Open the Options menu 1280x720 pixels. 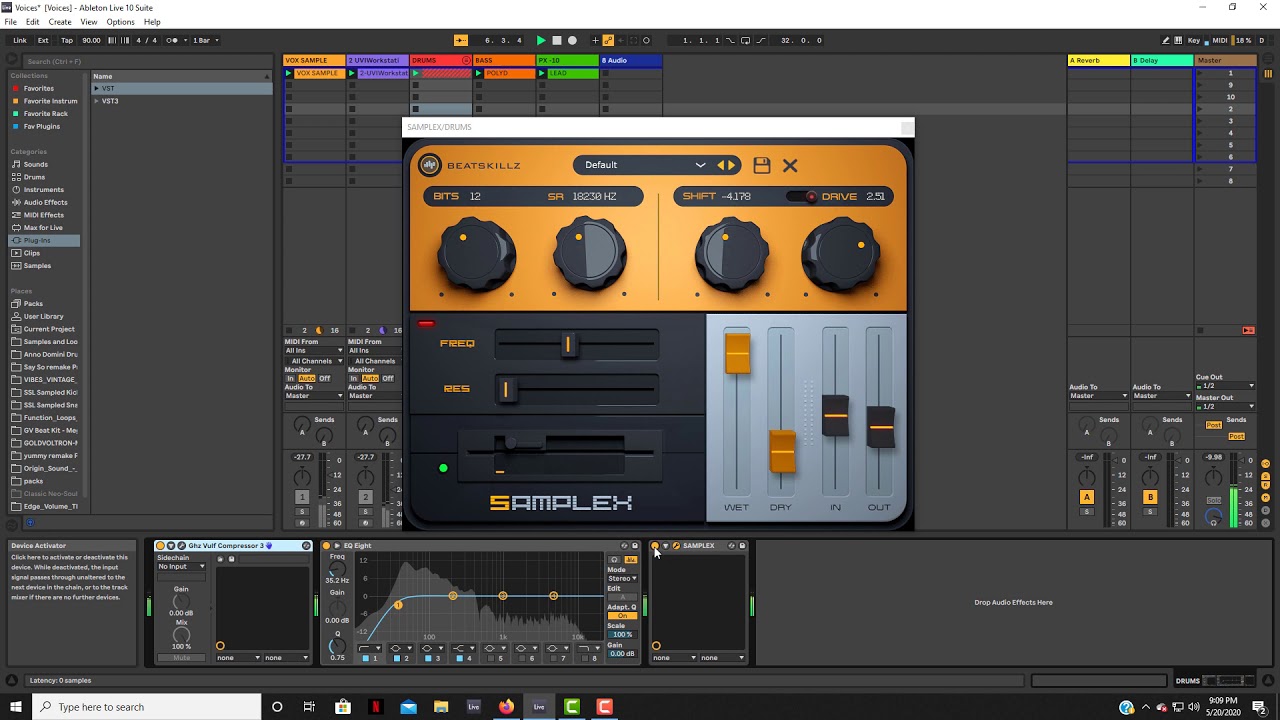pos(120,22)
